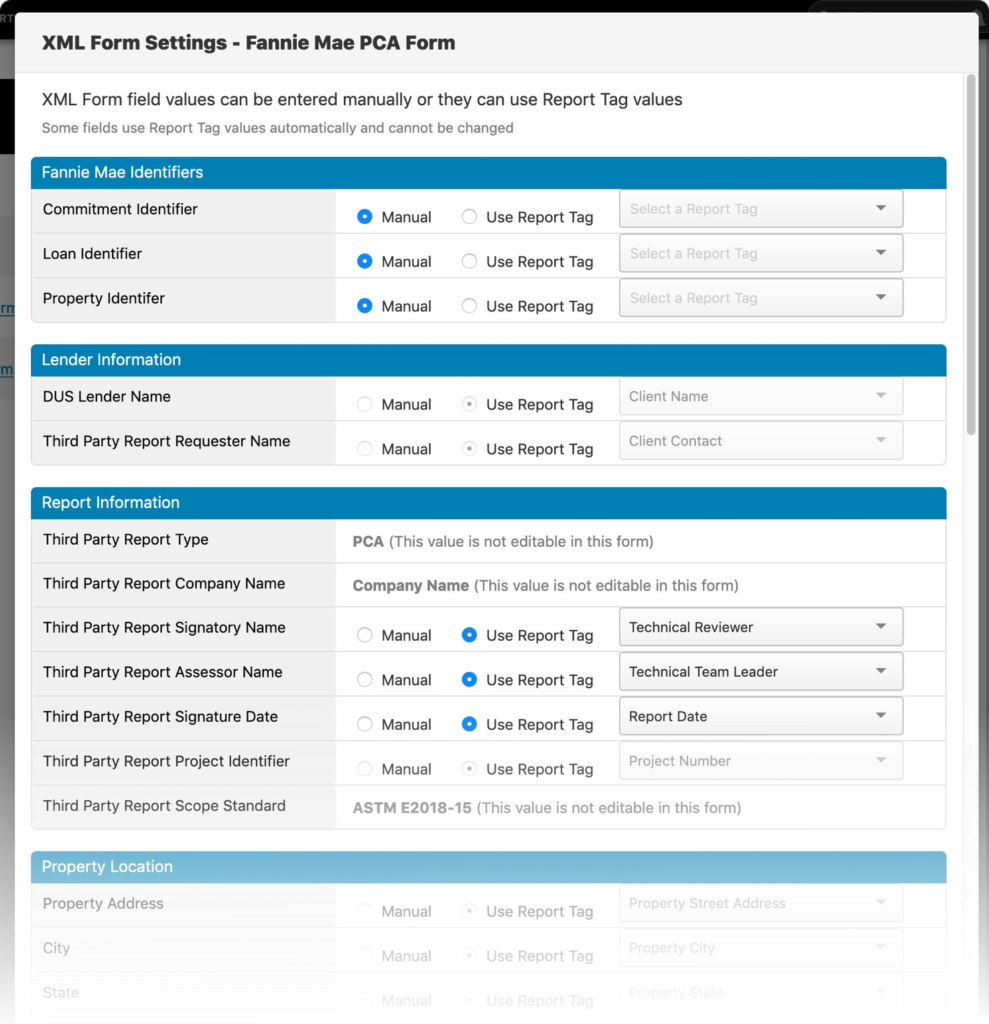Choose Use Report Tag for Loan Identifier
989x1024 pixels.
click(x=469, y=261)
